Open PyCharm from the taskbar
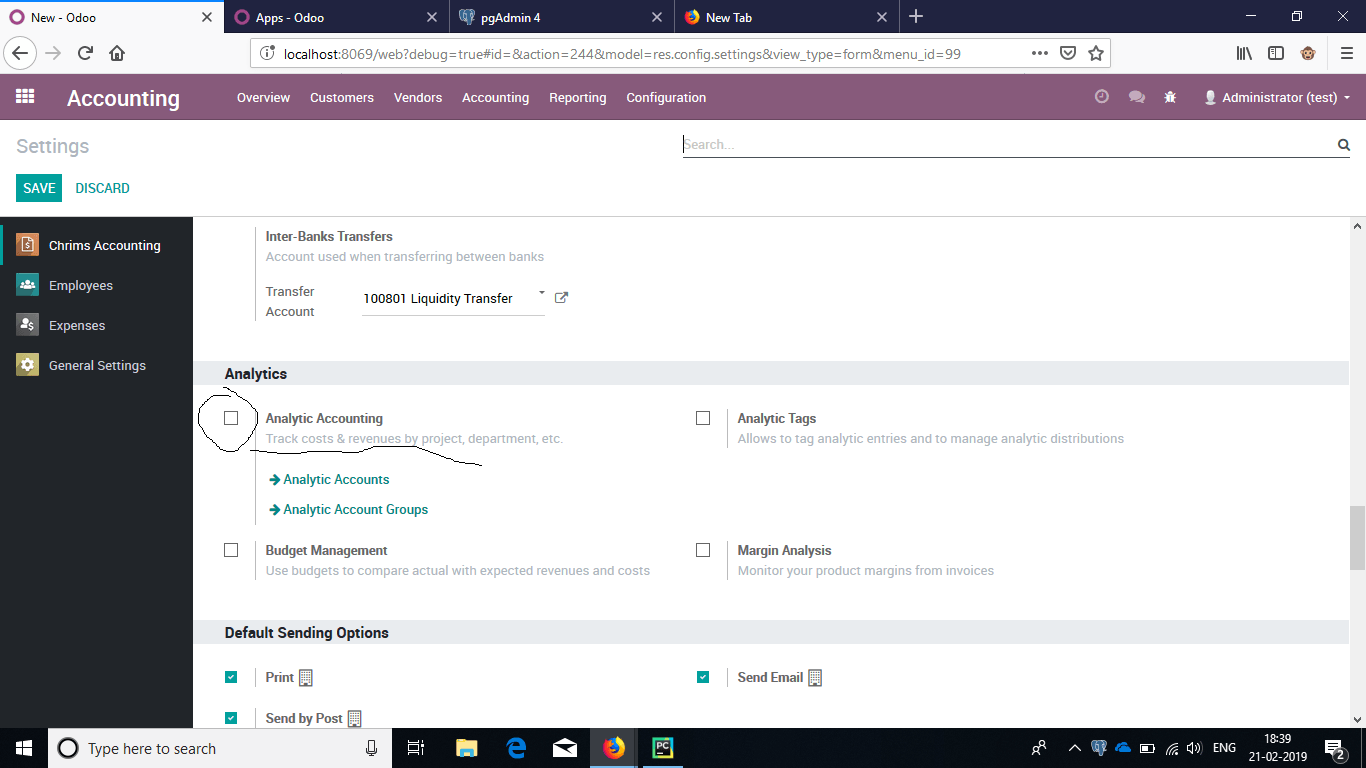This screenshot has height=768, width=1366. 662,748
